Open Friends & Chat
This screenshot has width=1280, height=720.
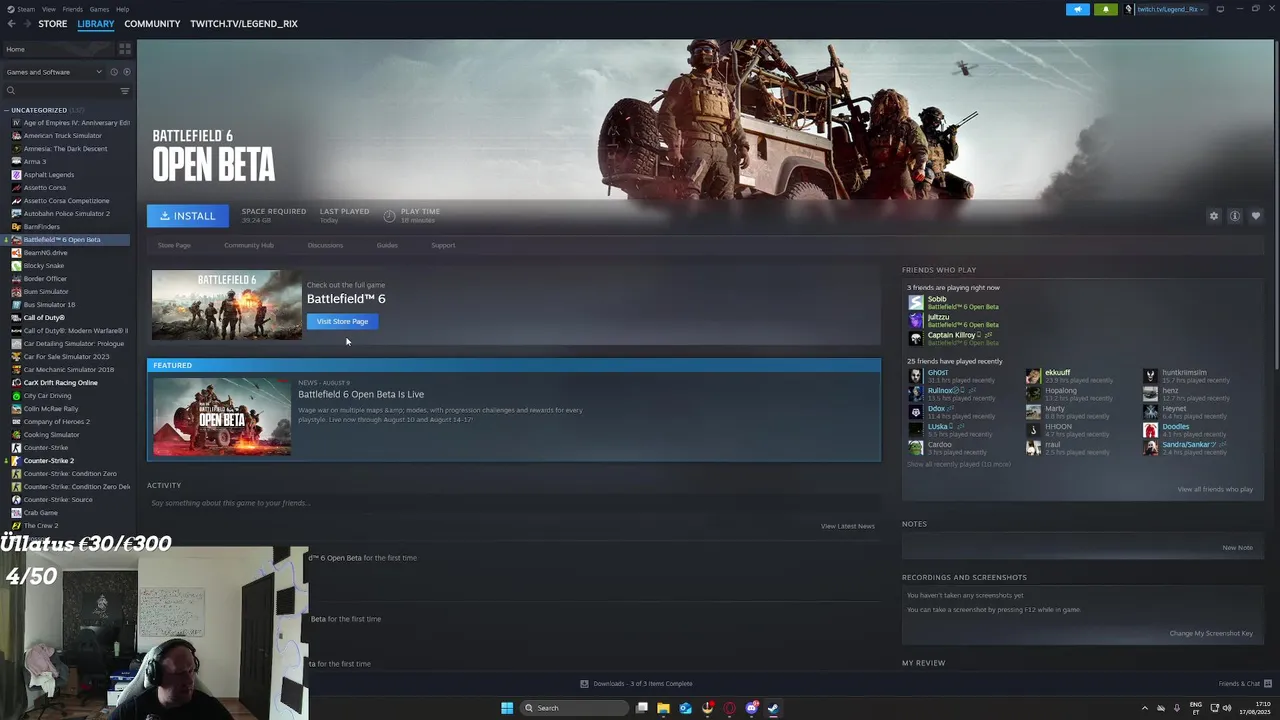[x=1245, y=684]
